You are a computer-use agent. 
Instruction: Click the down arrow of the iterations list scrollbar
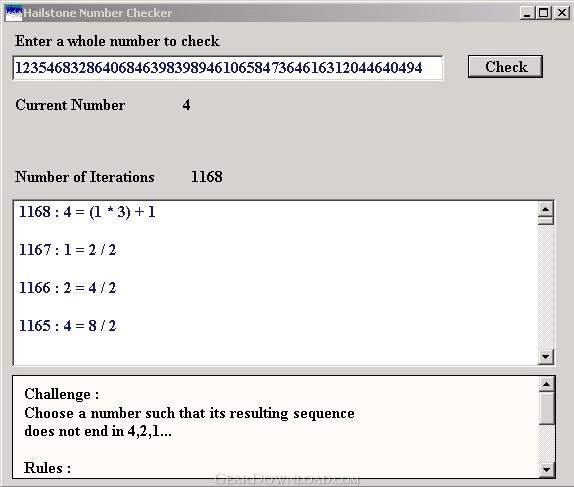point(546,357)
